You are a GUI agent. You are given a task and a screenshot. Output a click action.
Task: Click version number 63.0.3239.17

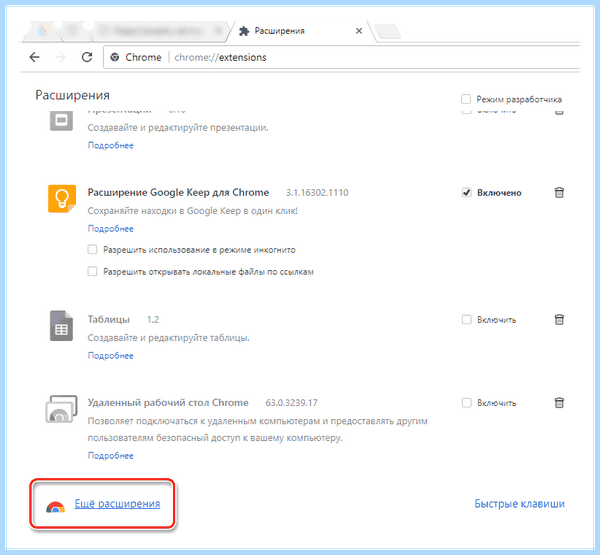pyautogui.click(x=292, y=403)
